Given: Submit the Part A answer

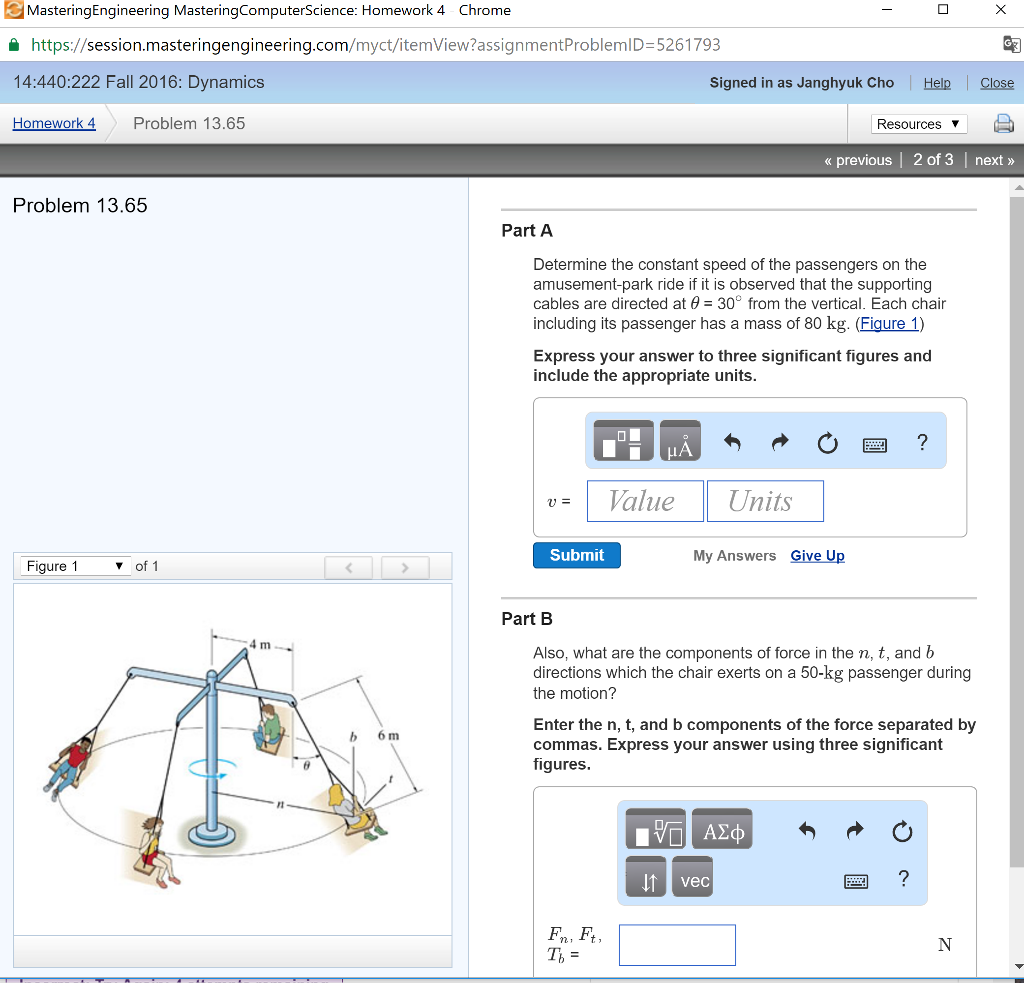Looking at the screenshot, I should pyautogui.click(x=576, y=555).
